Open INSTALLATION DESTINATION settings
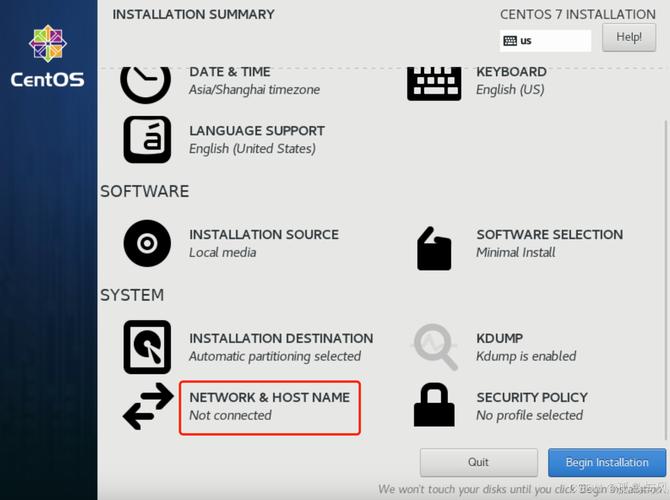The height and width of the screenshot is (500, 670). (281, 338)
